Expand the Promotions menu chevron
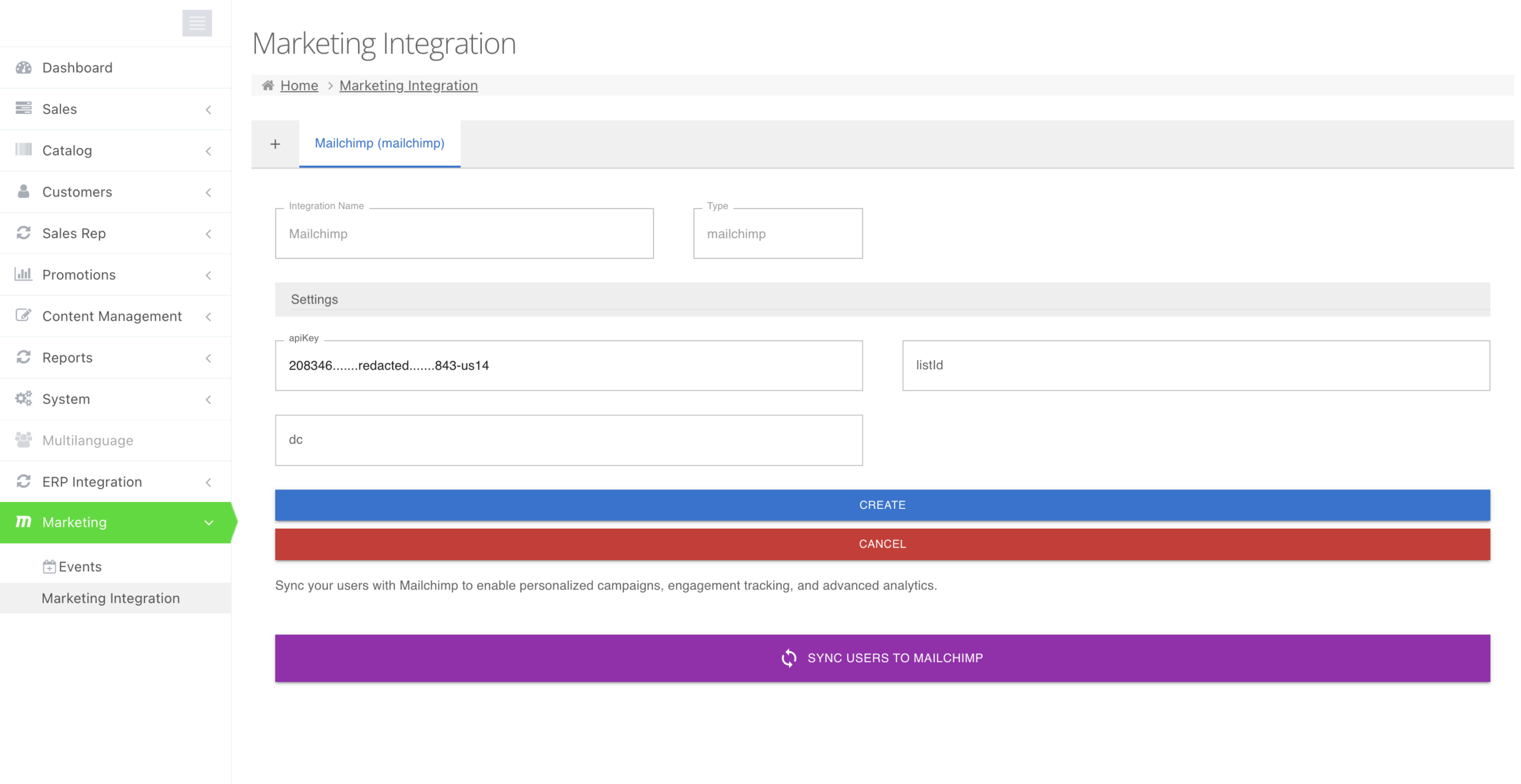Screen dimensions: 1521x784 pos(209,275)
